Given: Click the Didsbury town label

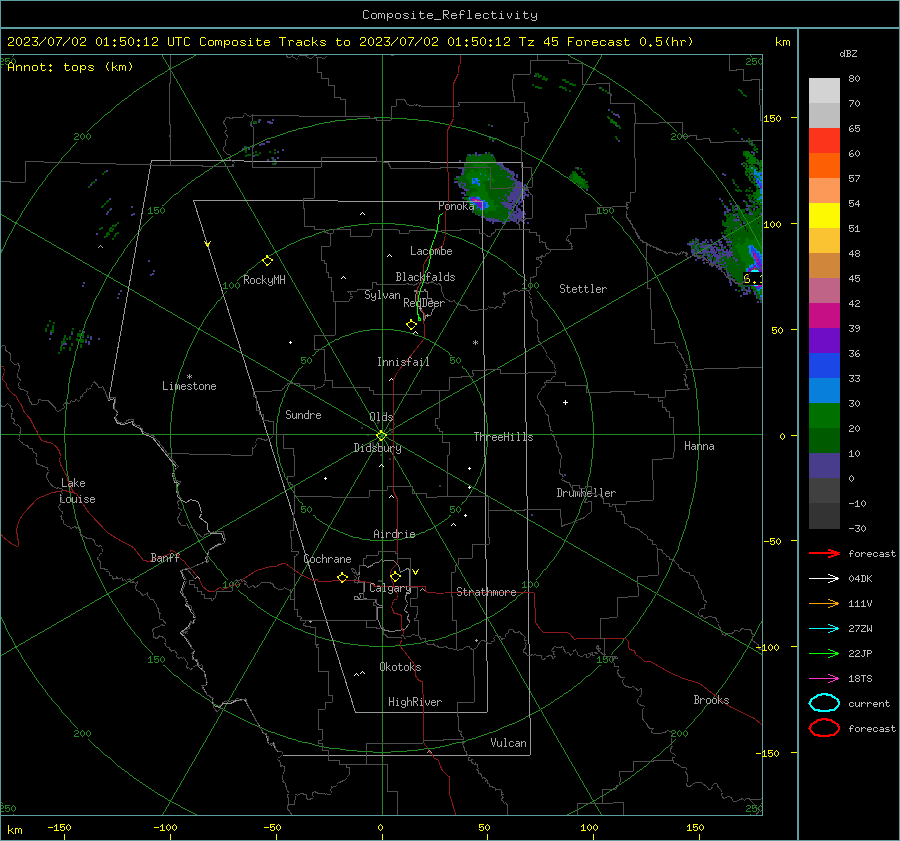Looking at the screenshot, I should click(377, 448).
